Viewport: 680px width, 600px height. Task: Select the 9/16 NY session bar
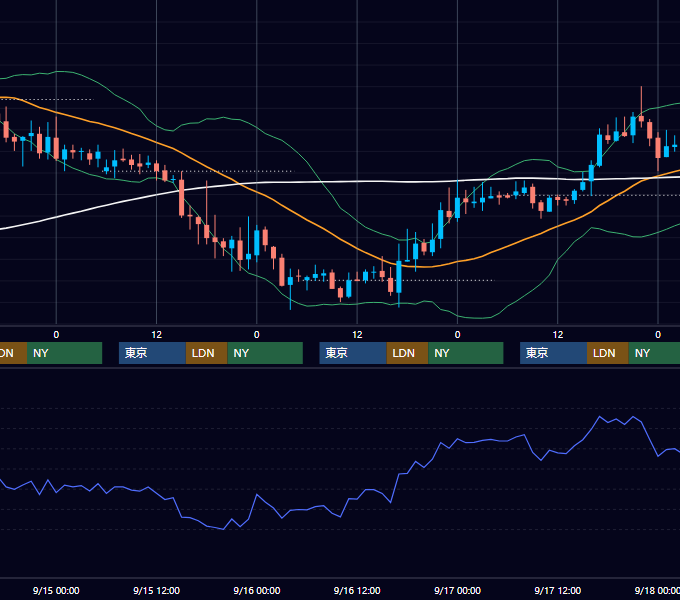(x=466, y=353)
